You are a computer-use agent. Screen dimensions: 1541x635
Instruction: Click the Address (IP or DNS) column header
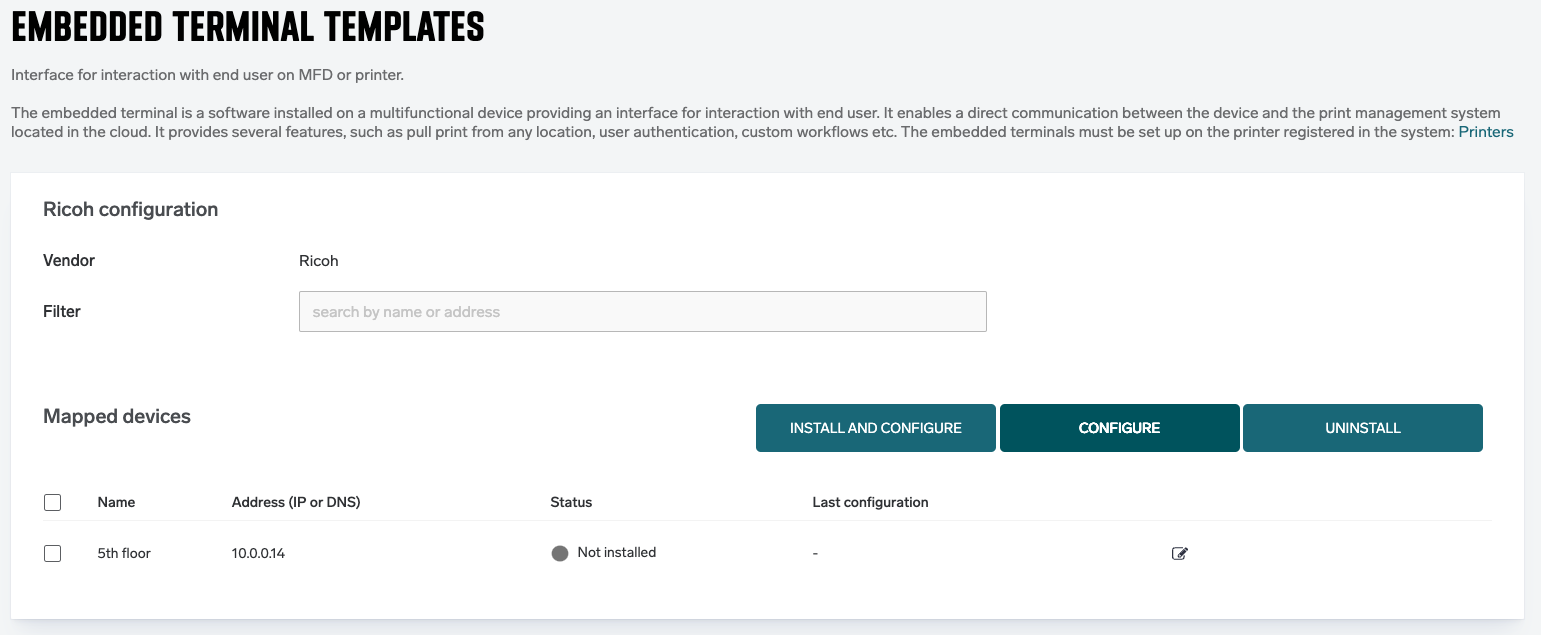(x=296, y=502)
